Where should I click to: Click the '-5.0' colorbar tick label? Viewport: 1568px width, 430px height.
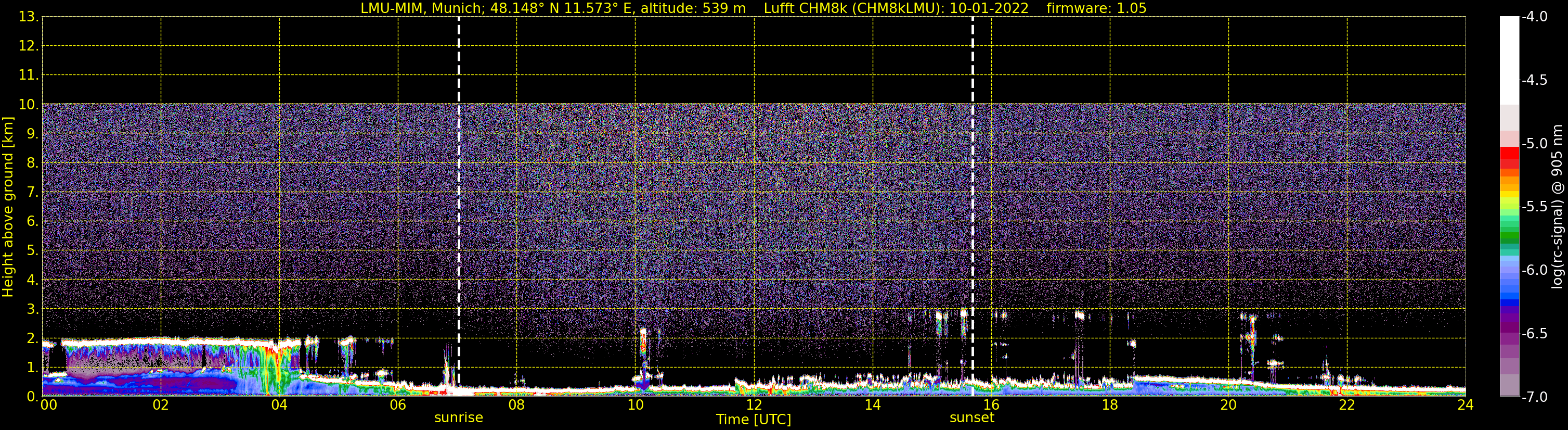(1535, 144)
